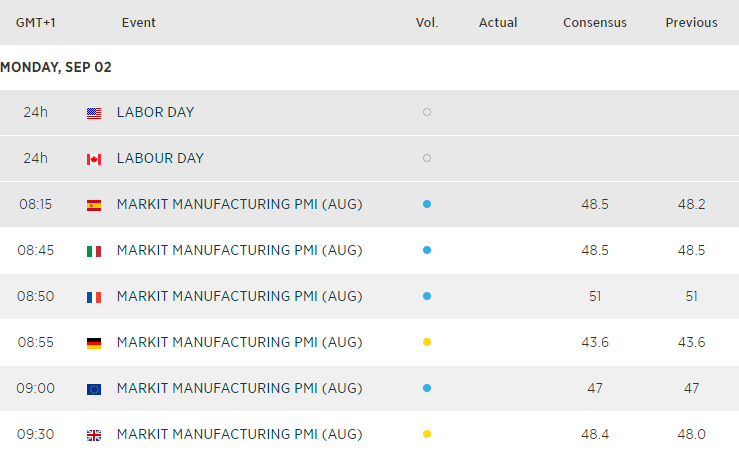Click the hollow volatility circle for Labor Day

point(427,112)
